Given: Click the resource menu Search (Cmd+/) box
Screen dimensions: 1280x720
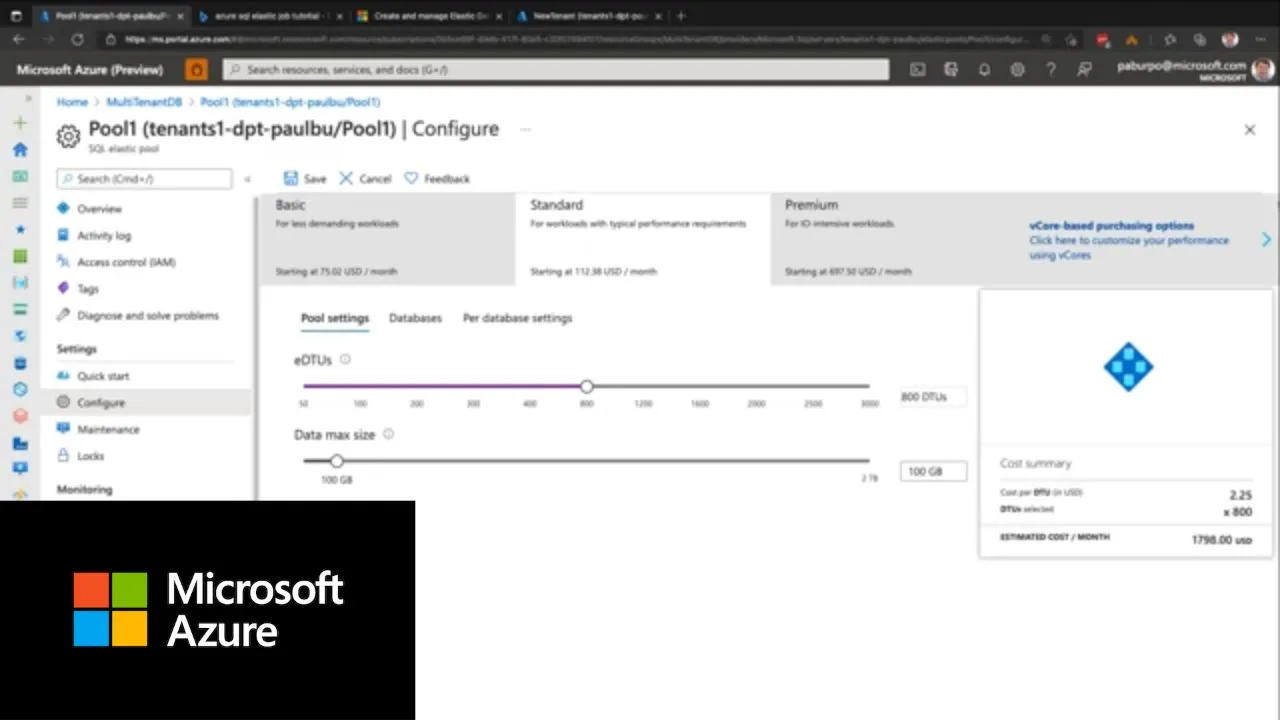Looking at the screenshot, I should 144,179.
